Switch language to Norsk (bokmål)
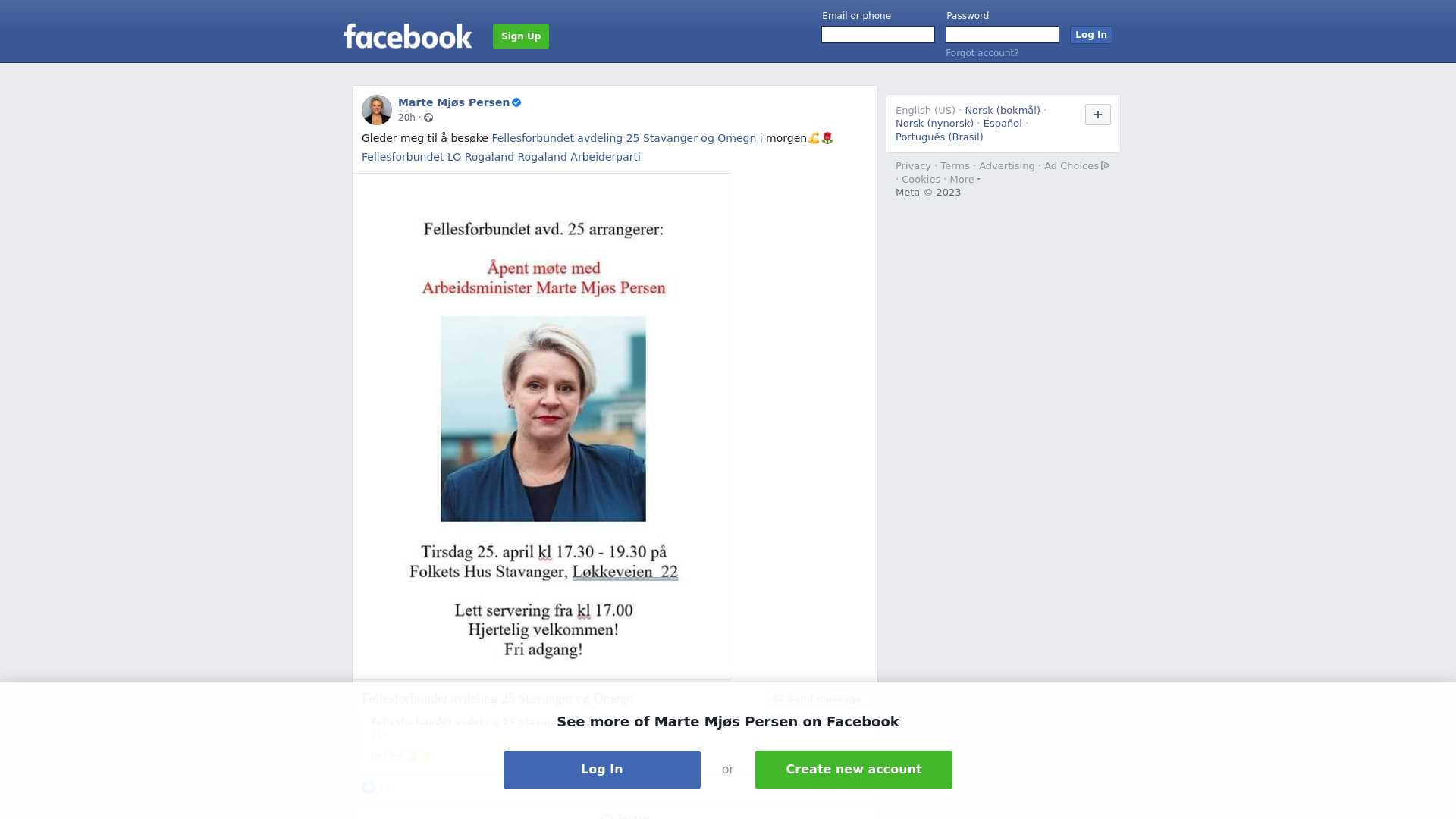Image resolution: width=1456 pixels, height=819 pixels. pos(1003,111)
